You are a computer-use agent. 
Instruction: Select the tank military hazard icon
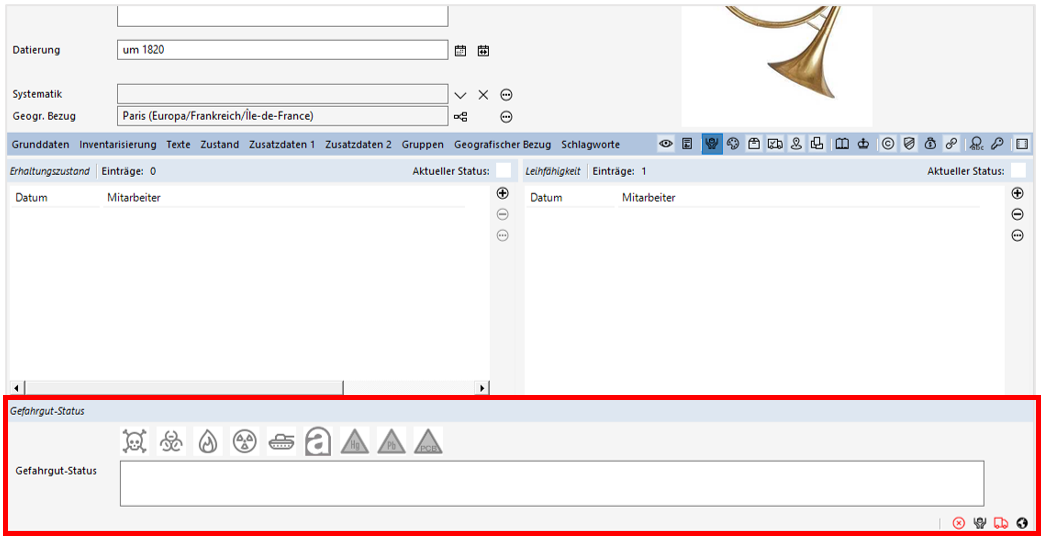[x=281, y=441]
